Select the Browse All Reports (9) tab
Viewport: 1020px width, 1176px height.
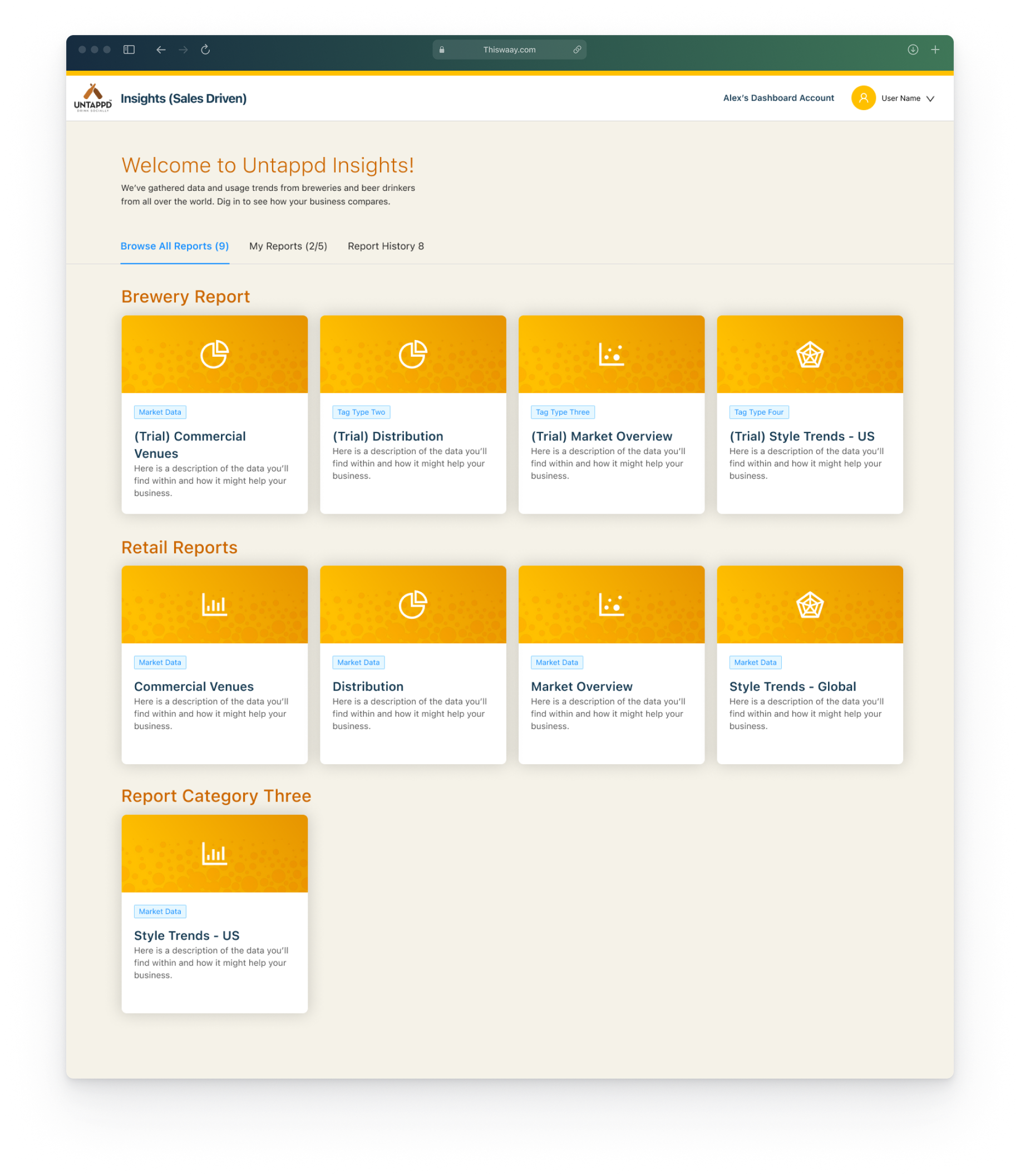click(x=174, y=246)
